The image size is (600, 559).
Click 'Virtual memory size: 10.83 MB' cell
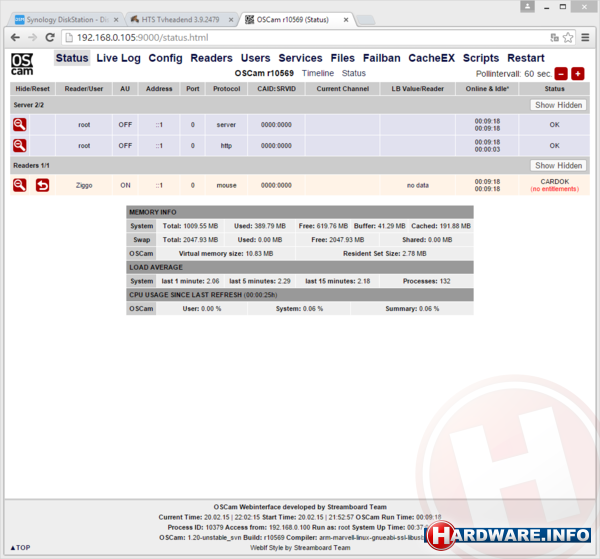(226, 253)
